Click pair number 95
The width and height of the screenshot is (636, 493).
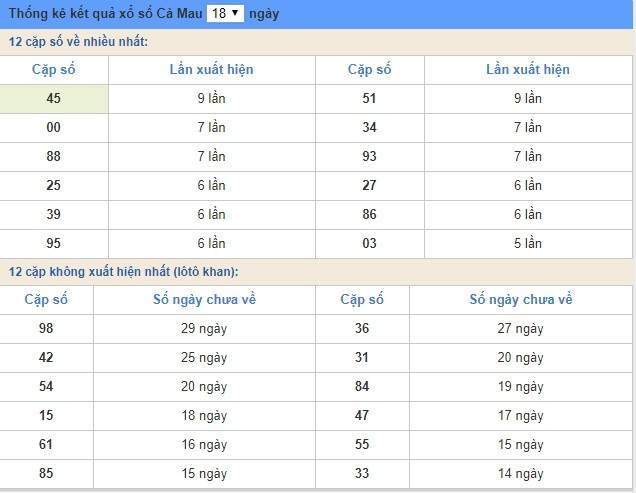pos(54,243)
